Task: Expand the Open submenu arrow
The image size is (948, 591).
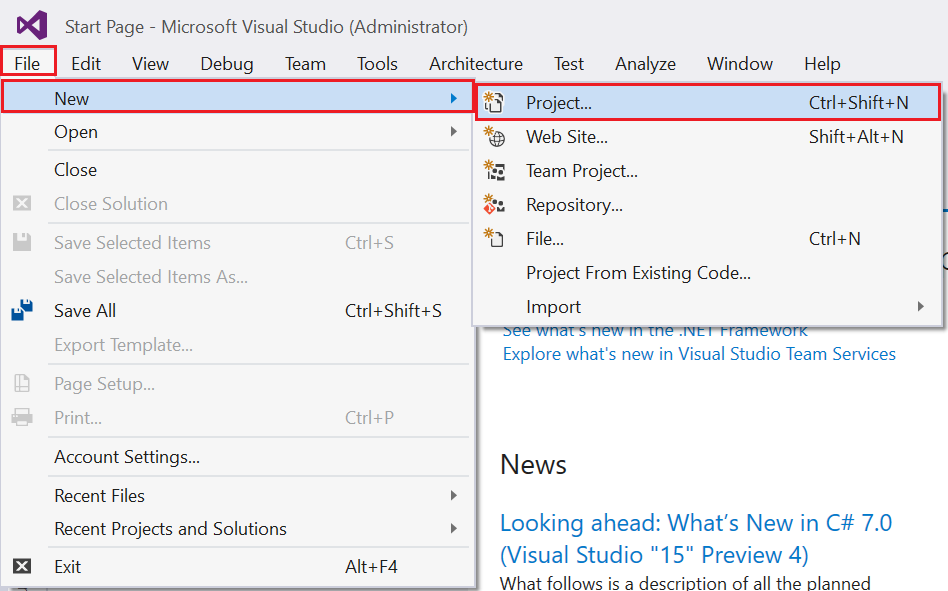Action: click(453, 131)
